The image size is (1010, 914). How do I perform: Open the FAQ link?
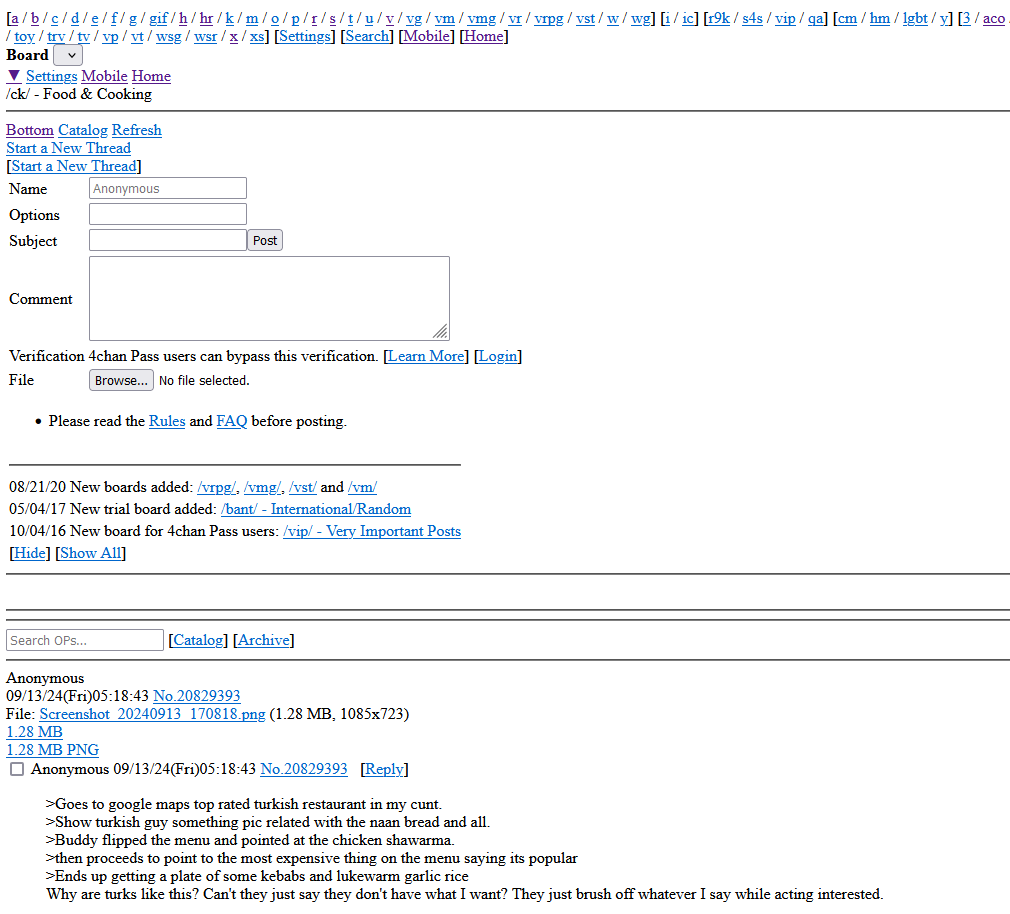pos(232,421)
